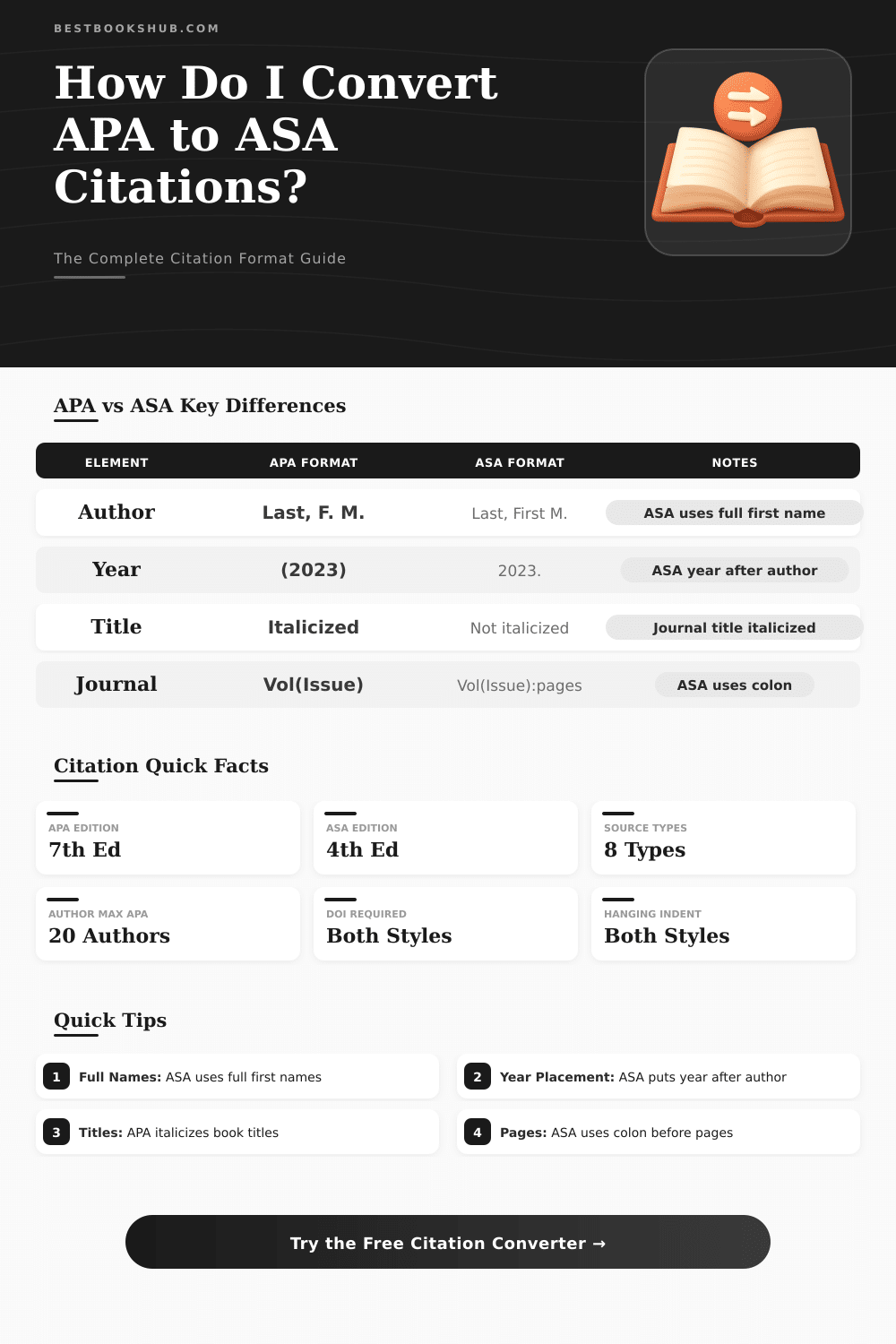Click the APA FORMAT column header
Screen dimensions: 896x1344
(x=314, y=462)
